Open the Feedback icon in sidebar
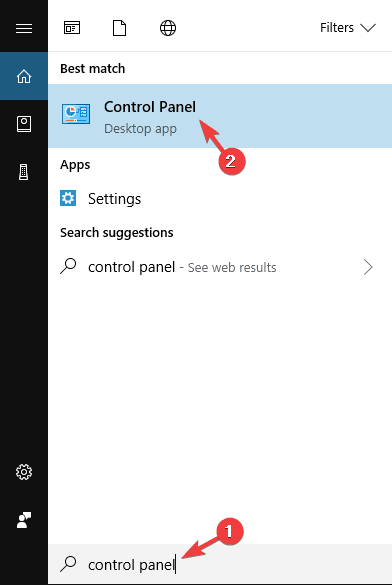Viewport: 392px width, 585px height. (x=24, y=520)
